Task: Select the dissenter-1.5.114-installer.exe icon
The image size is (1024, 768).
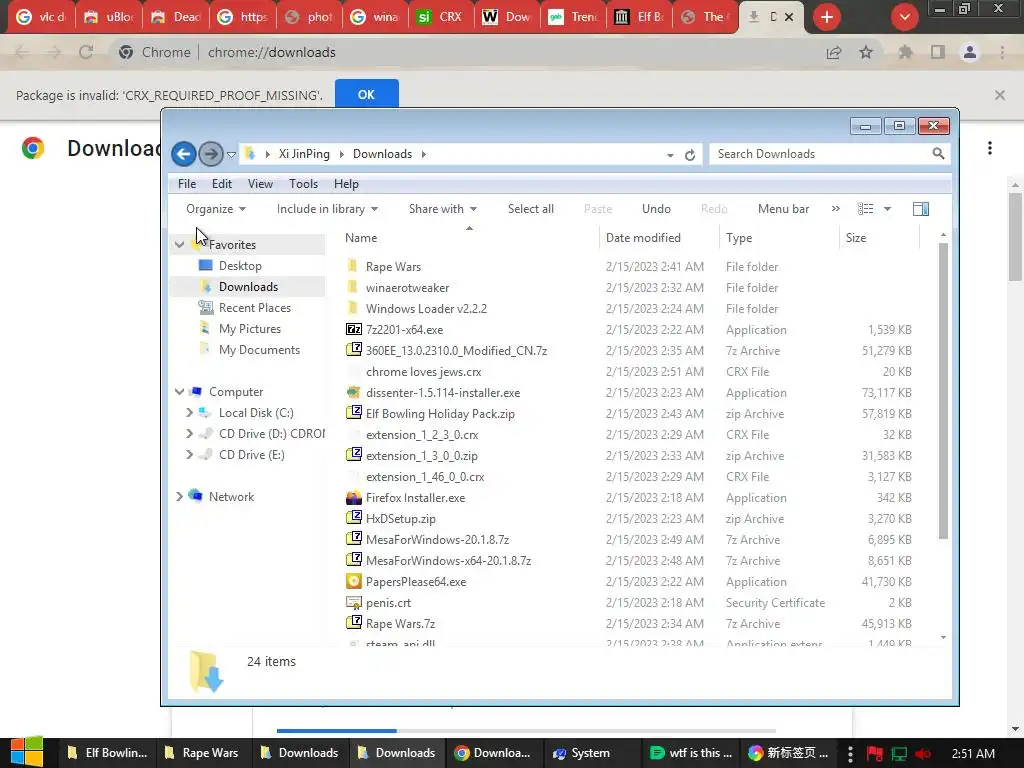Action: pos(353,392)
